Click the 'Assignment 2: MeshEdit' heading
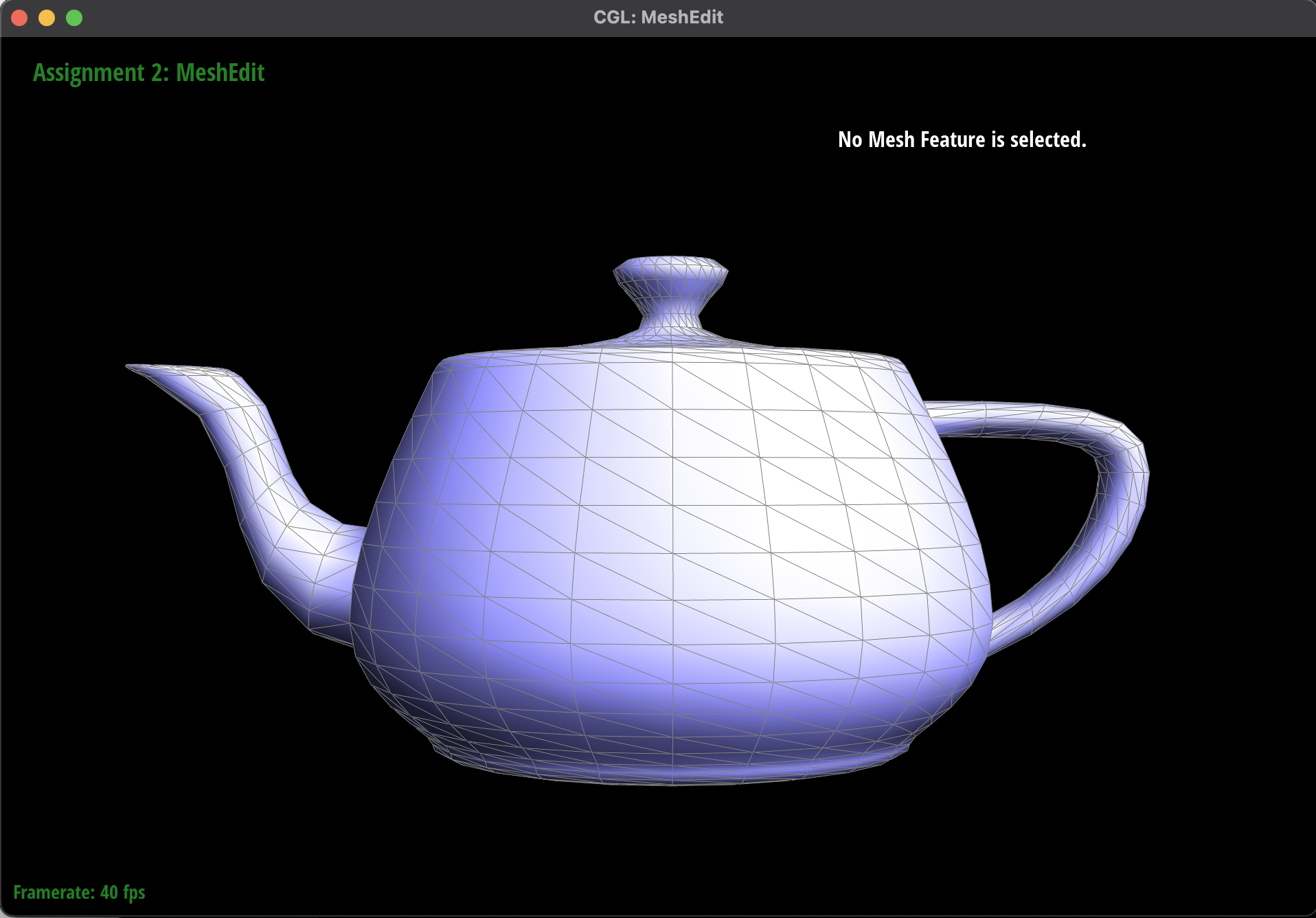Viewport: 1316px width, 918px height. (148, 73)
